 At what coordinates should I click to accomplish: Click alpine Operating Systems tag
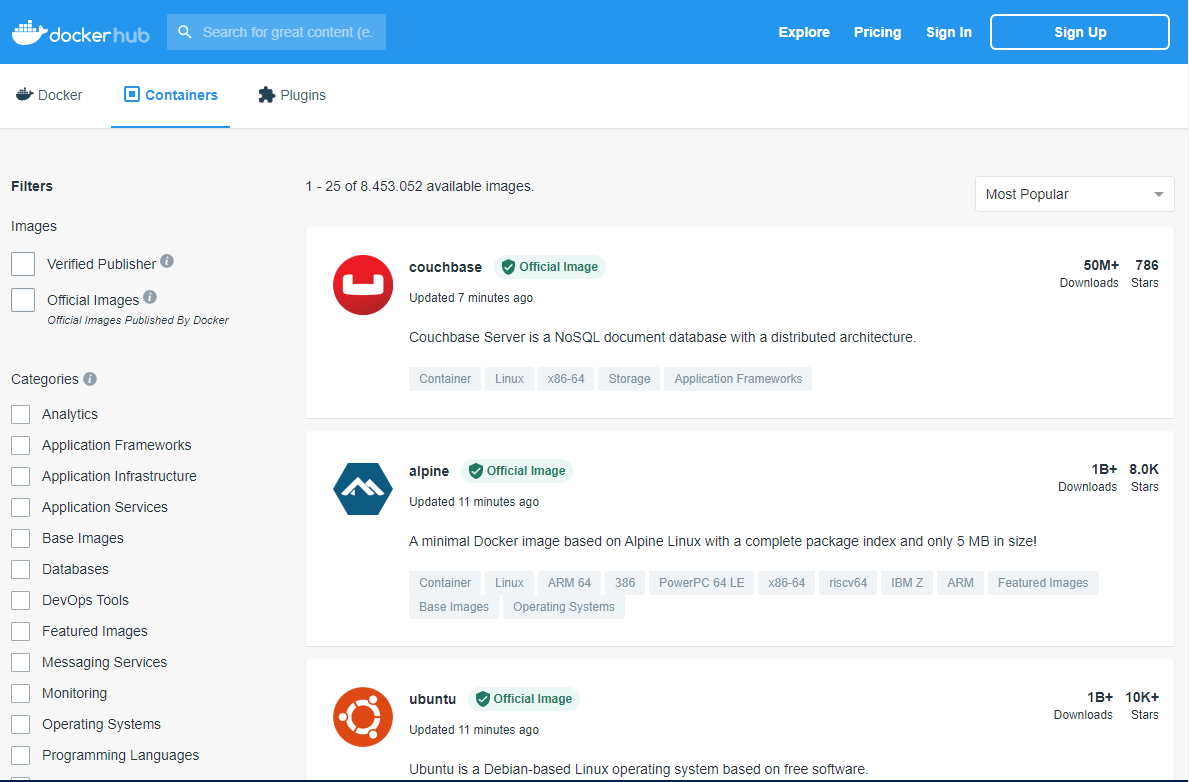[x=563, y=607]
